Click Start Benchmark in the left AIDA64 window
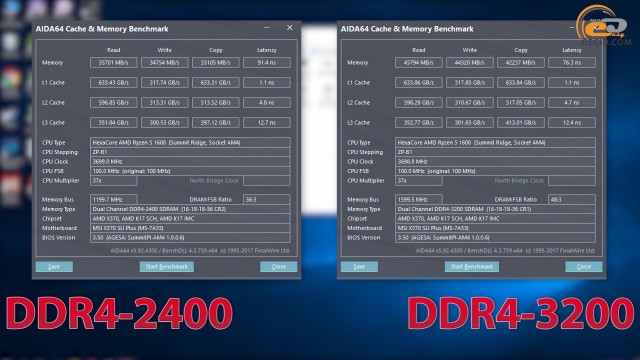The height and width of the screenshot is (360, 640). (x=167, y=267)
